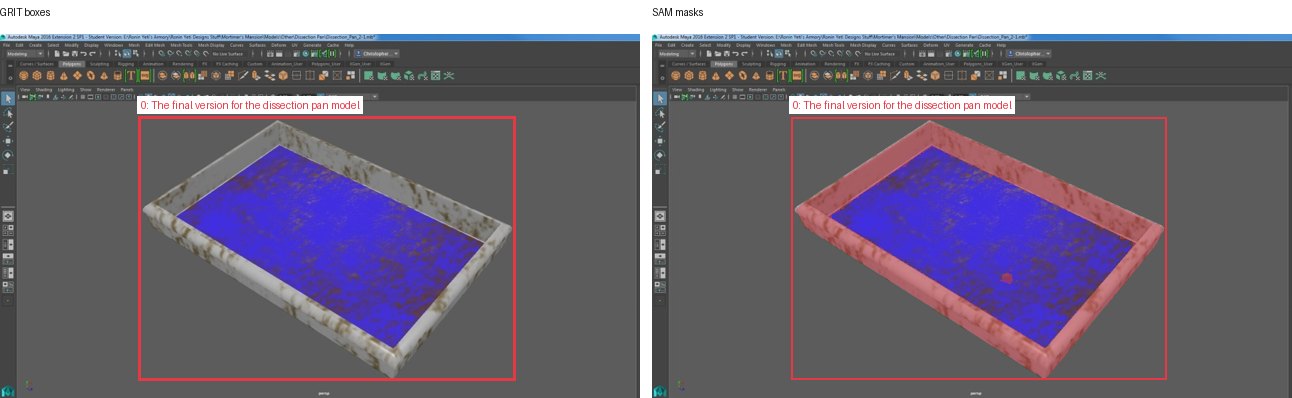Click polygon cube shelf icon in GRIT boxes window

pos(37,76)
